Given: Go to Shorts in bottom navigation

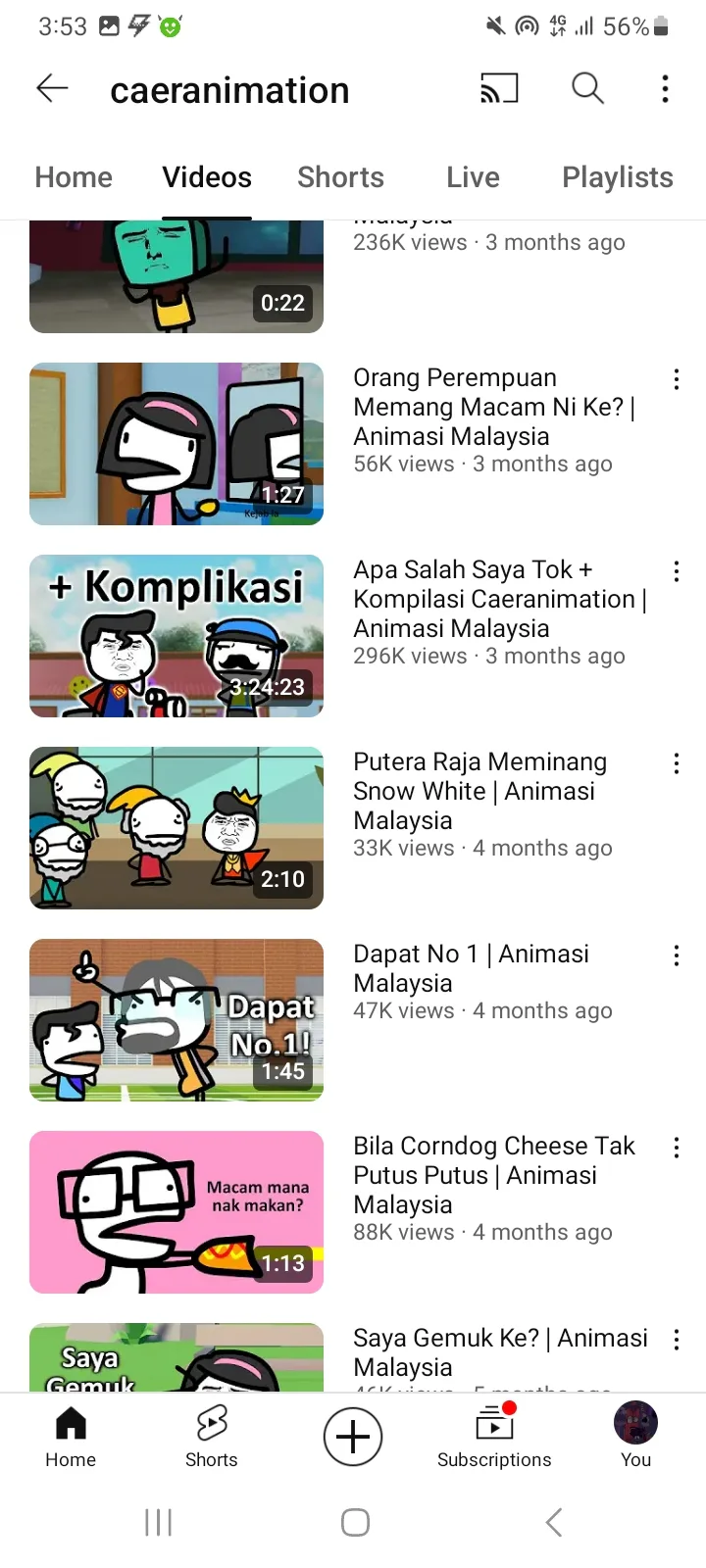Looking at the screenshot, I should click(212, 1436).
